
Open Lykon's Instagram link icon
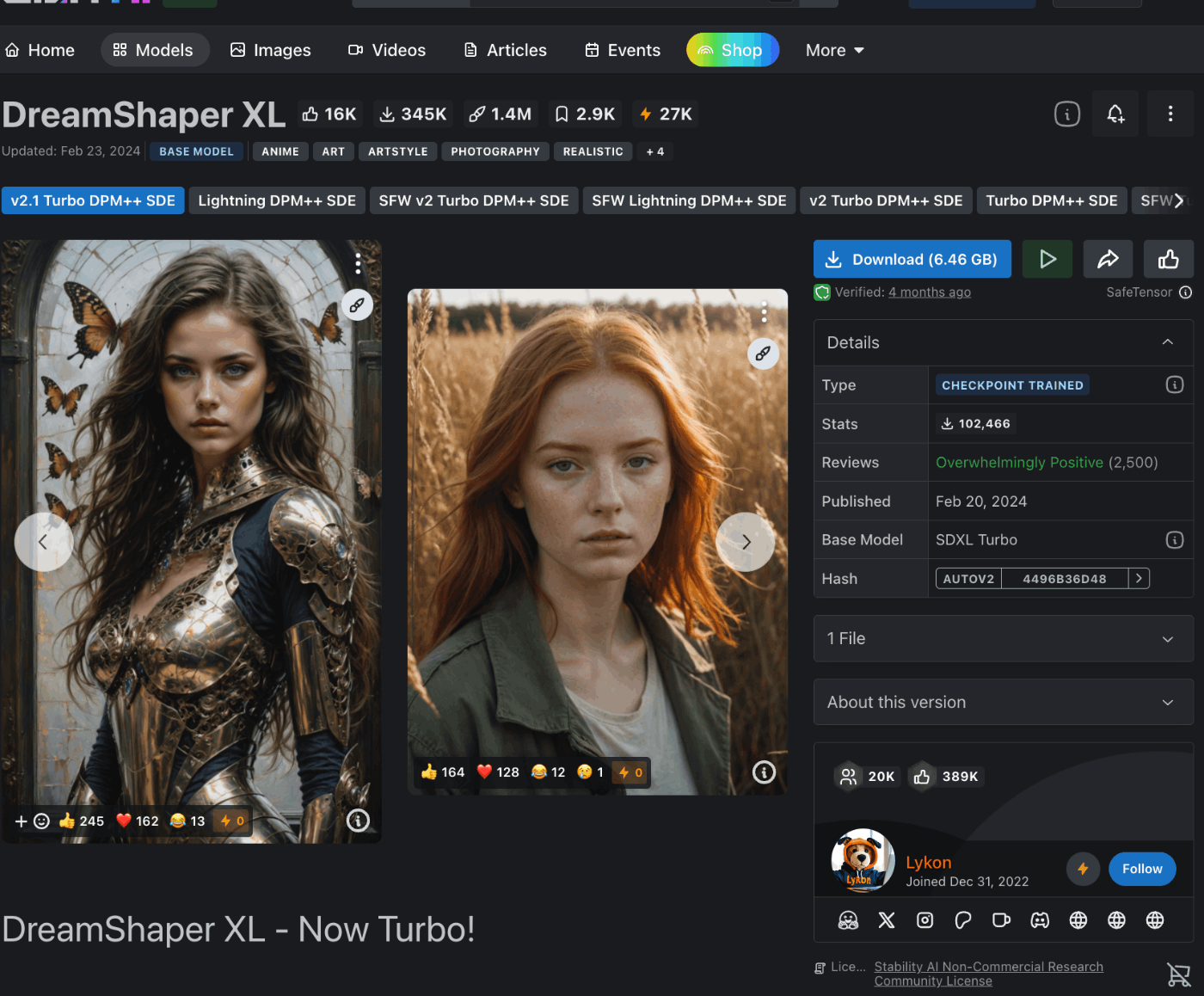(x=924, y=920)
